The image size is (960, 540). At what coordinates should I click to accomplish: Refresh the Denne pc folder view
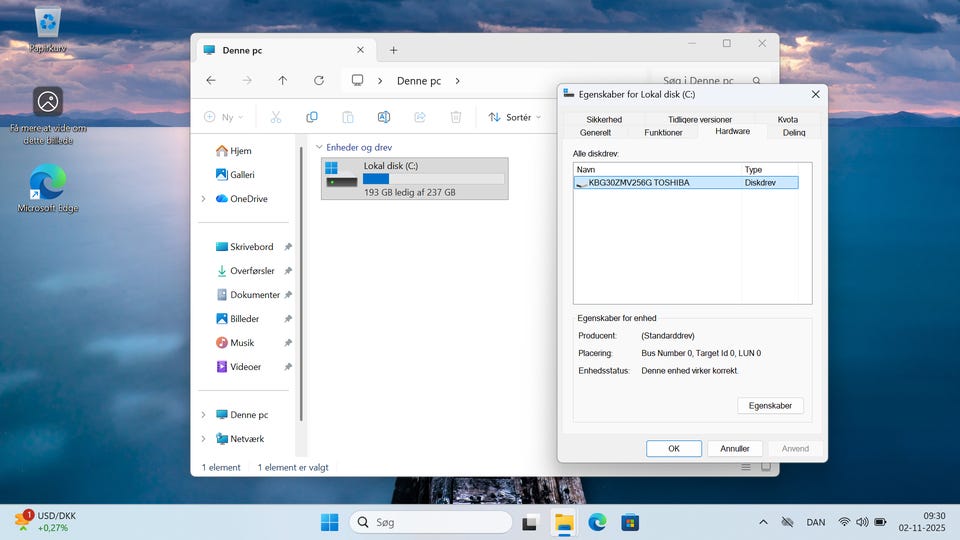[319, 81]
